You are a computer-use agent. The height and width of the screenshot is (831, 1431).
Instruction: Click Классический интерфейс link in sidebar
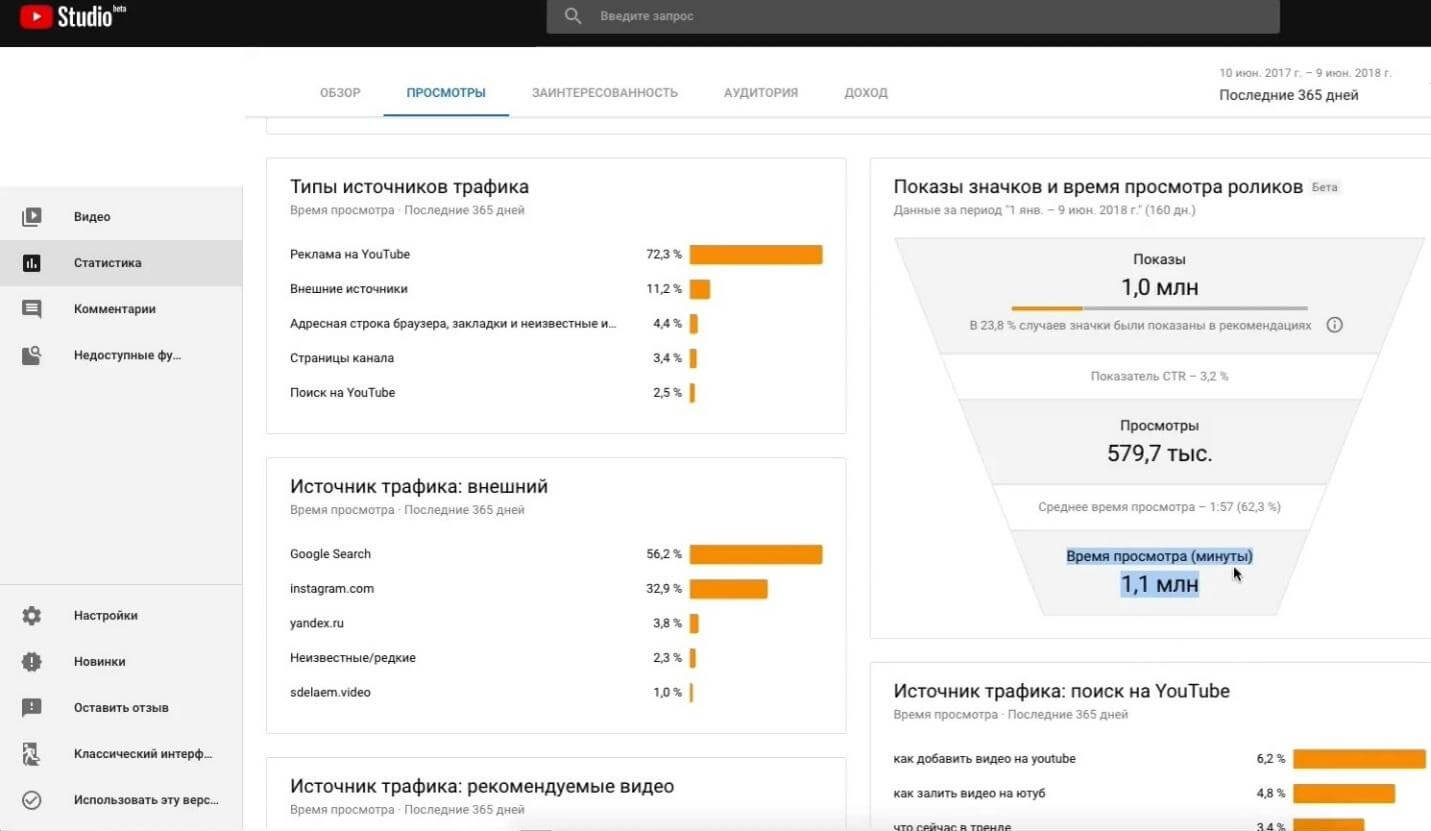(x=142, y=754)
